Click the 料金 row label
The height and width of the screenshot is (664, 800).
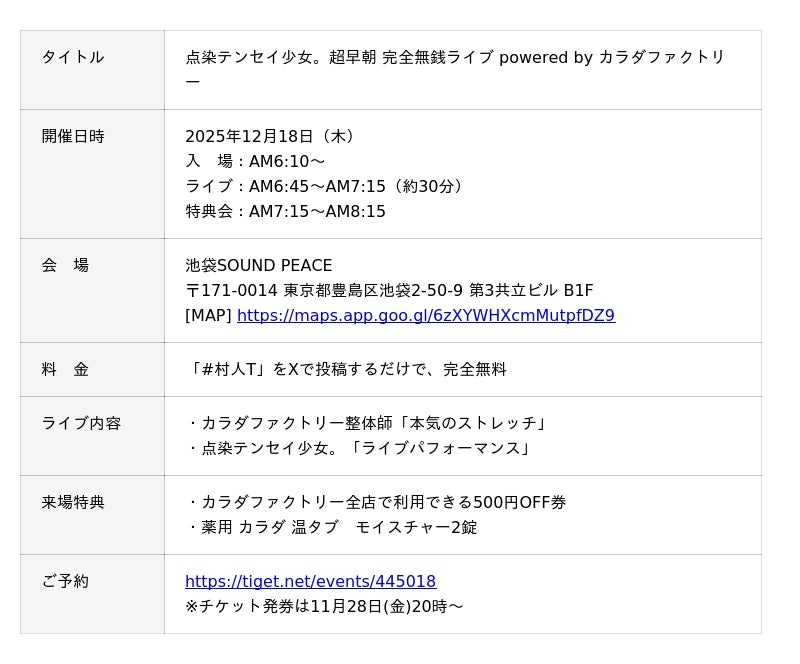click(65, 369)
